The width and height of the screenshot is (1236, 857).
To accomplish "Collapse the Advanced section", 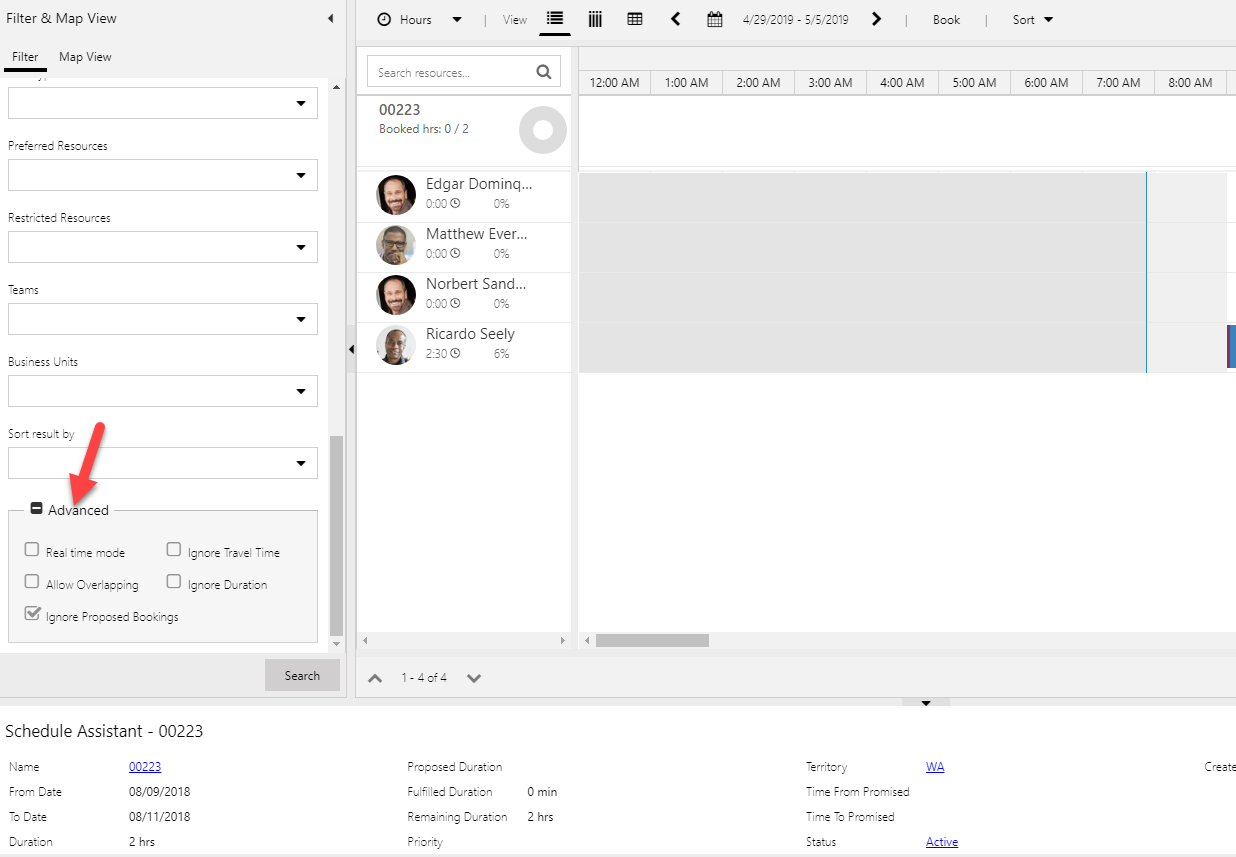I will tap(36, 508).
